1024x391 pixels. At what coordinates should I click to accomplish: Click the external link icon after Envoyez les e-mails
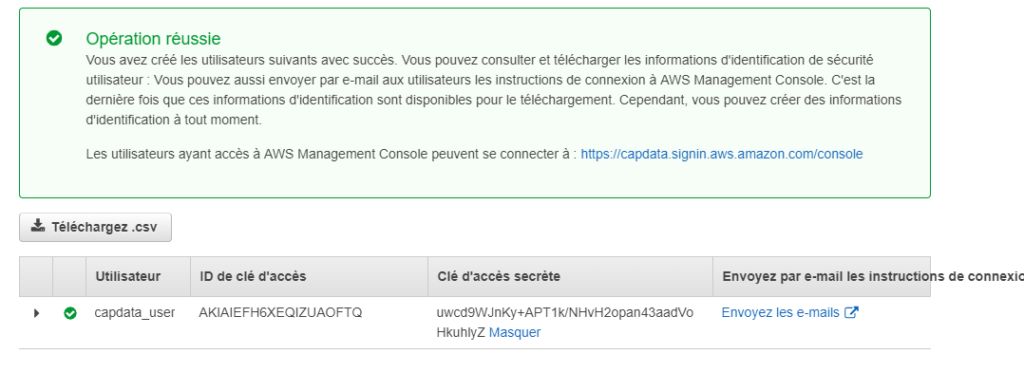point(851,313)
